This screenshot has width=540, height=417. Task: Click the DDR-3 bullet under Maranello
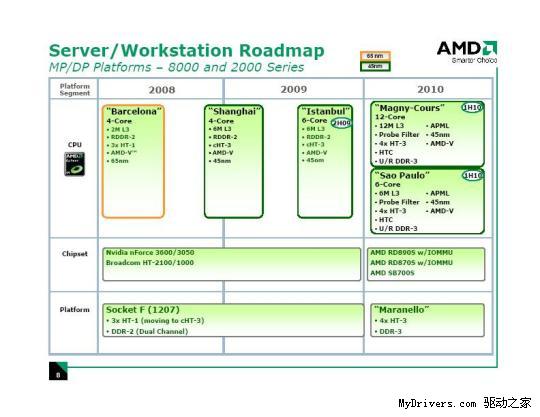[388, 332]
